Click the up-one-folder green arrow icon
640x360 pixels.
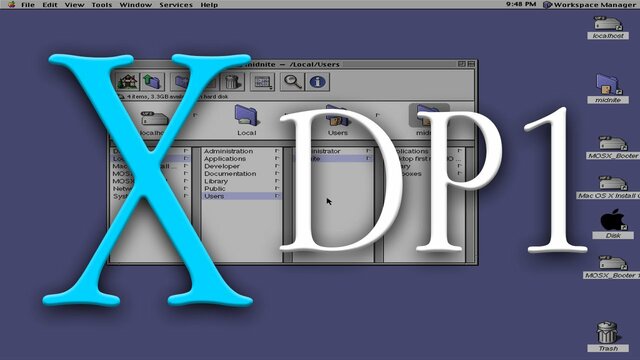coord(152,81)
